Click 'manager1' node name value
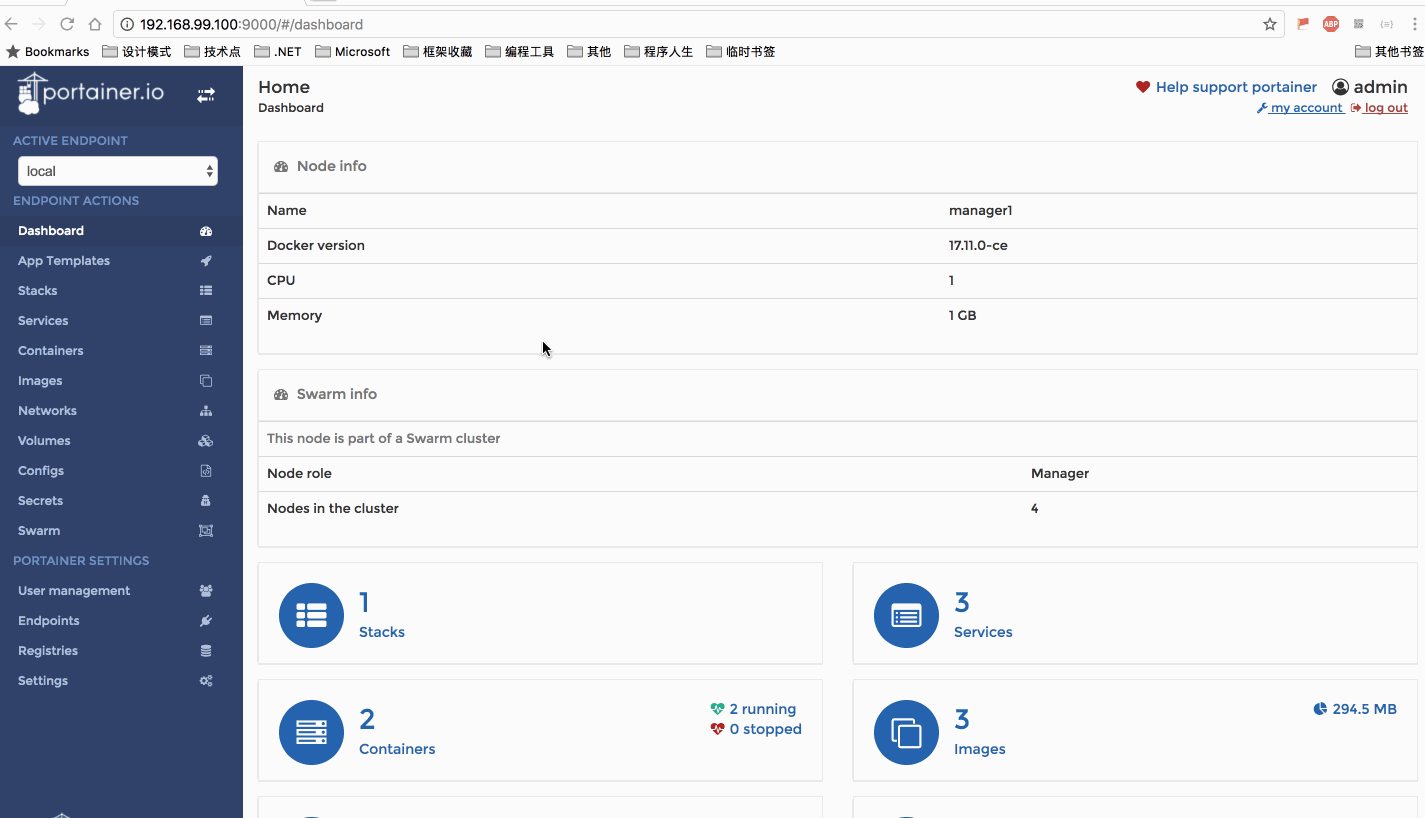The height and width of the screenshot is (818, 1425). [981, 211]
